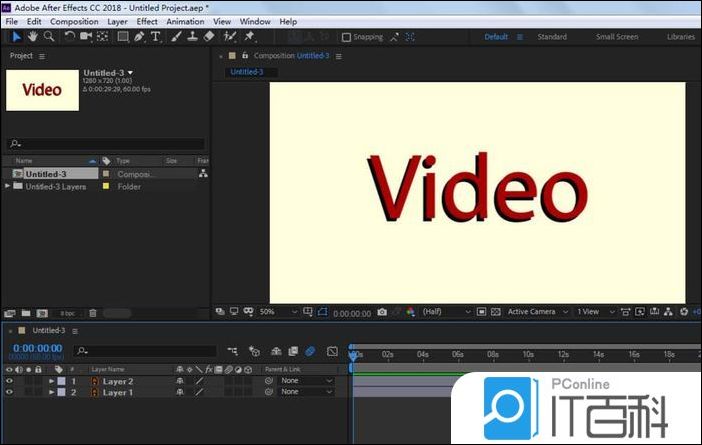Open the Animation menu
702x445 pixels.
pyautogui.click(x=185, y=21)
